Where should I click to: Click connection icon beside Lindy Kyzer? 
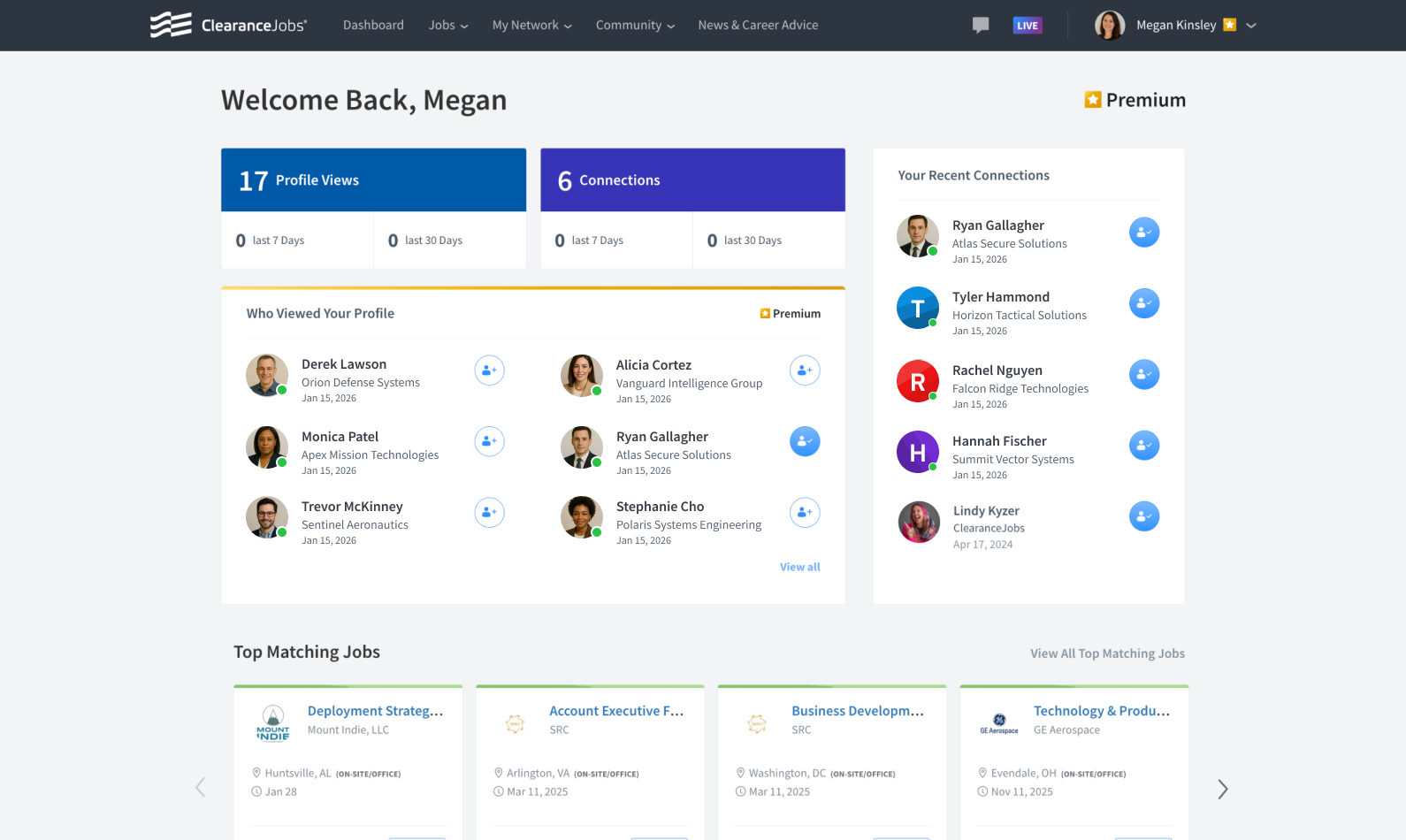[1144, 516]
